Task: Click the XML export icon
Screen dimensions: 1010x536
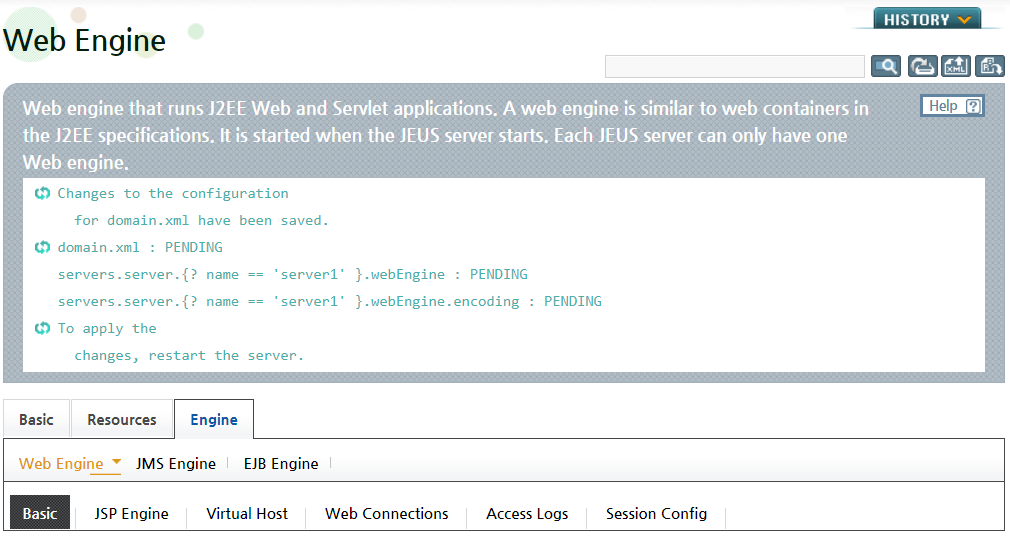Action: pos(956,66)
